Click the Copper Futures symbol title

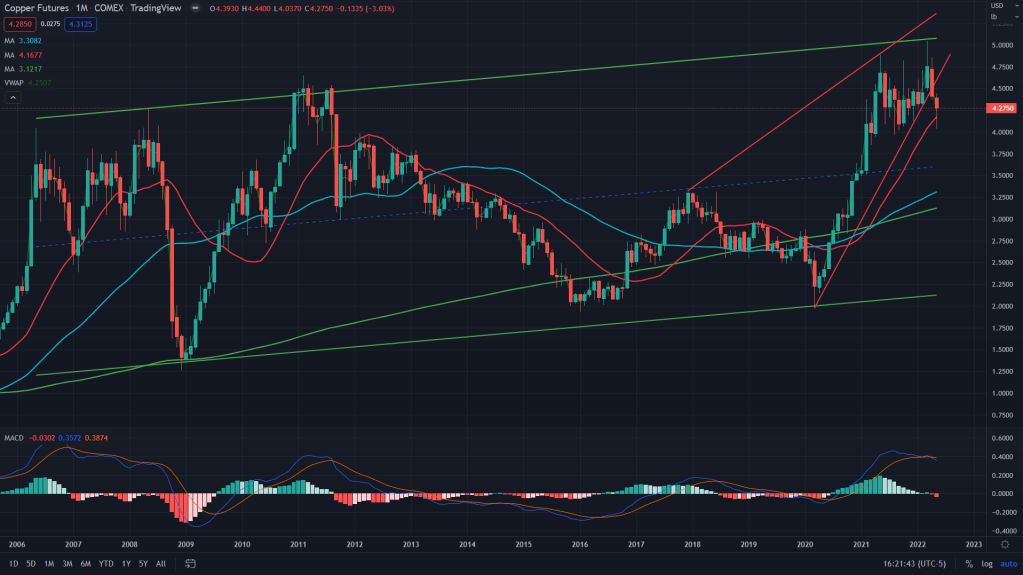tap(36, 7)
